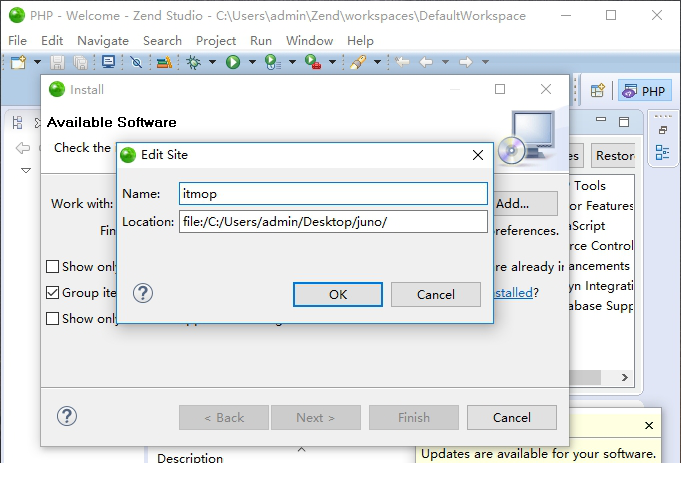The width and height of the screenshot is (681, 481).
Task: Click the toolbar Back navigation arrow
Action: [x=426, y=62]
